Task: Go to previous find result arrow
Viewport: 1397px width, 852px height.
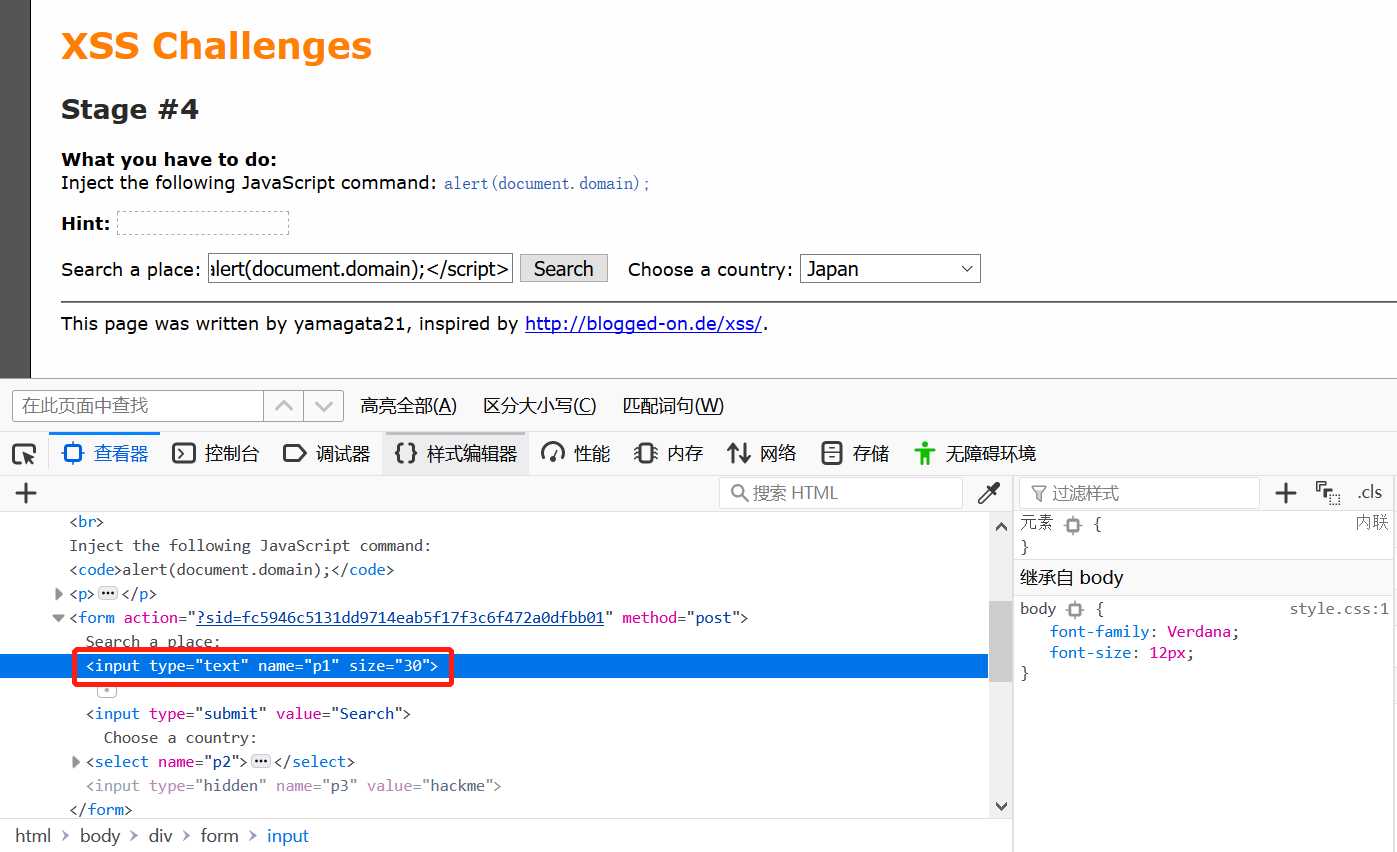Action: click(x=284, y=405)
